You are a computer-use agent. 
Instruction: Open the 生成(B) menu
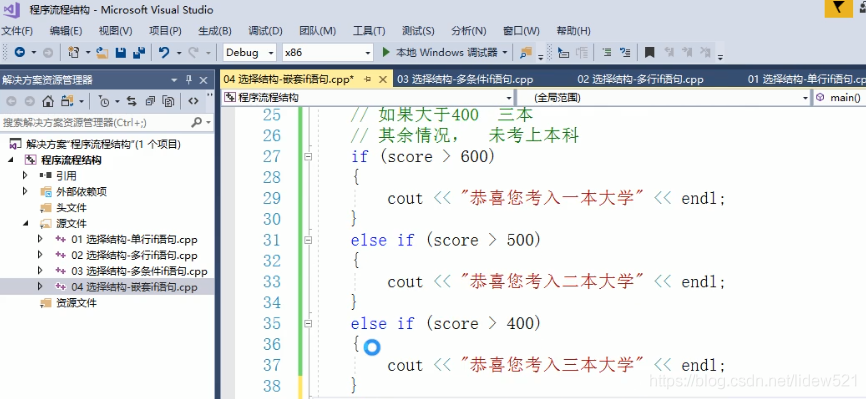(x=215, y=30)
